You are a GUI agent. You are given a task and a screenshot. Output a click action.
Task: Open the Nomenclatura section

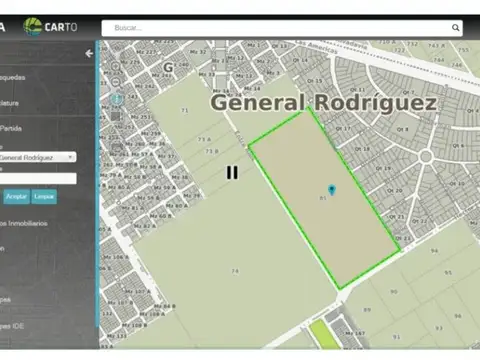click(9, 103)
